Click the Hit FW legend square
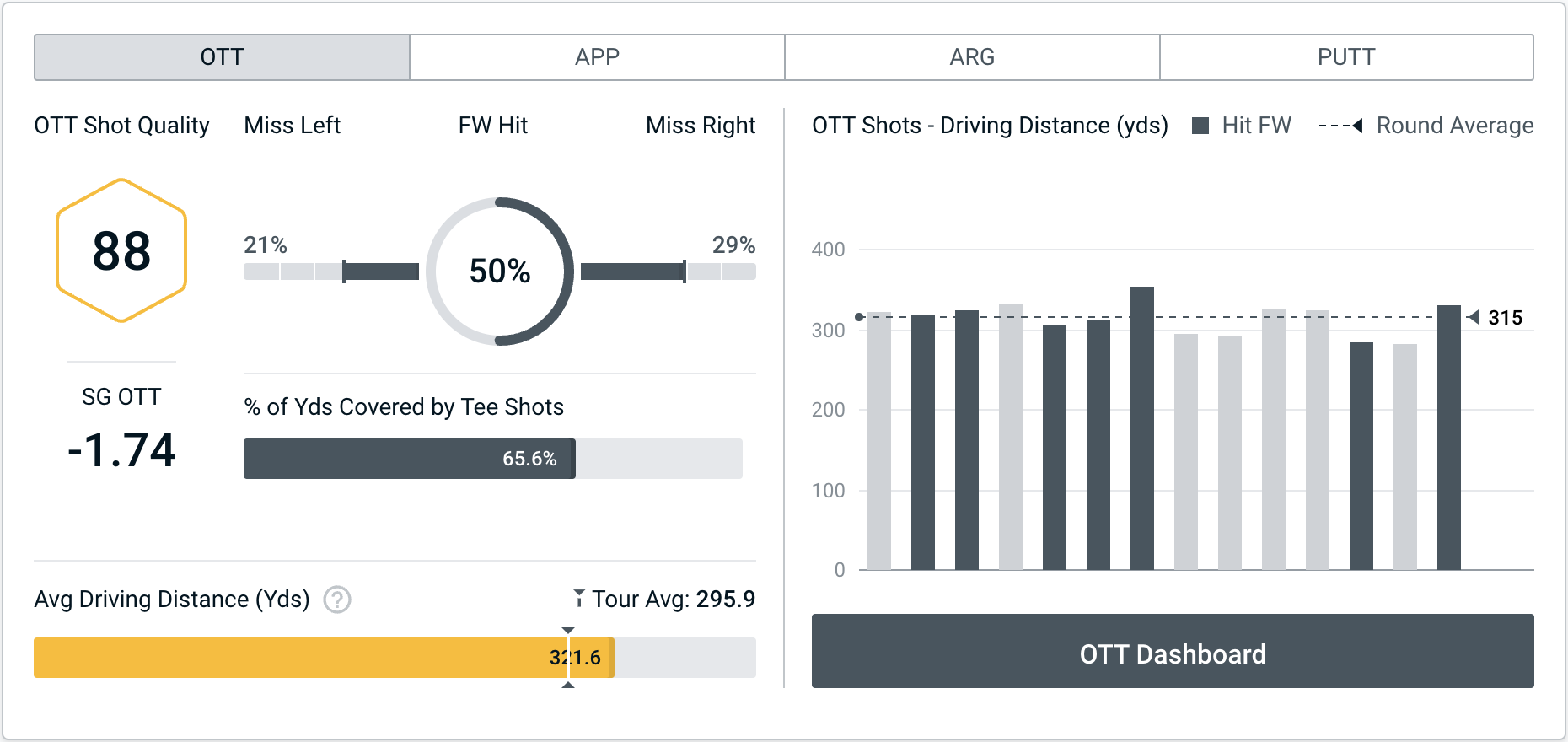 tap(1200, 126)
